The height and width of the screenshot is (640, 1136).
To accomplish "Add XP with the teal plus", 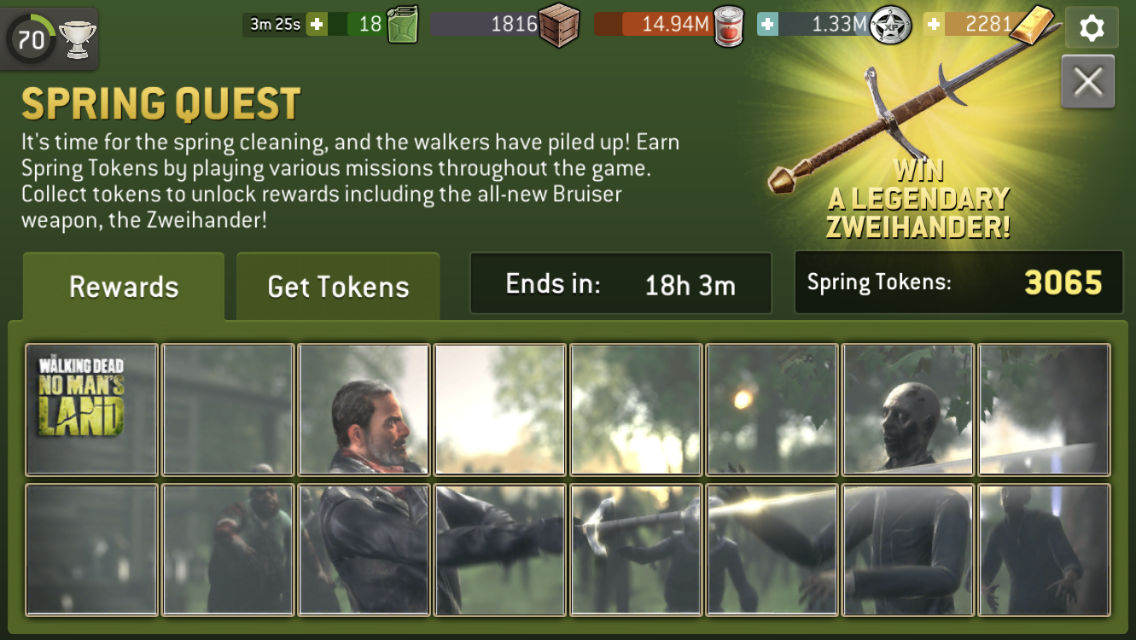I will tap(767, 25).
